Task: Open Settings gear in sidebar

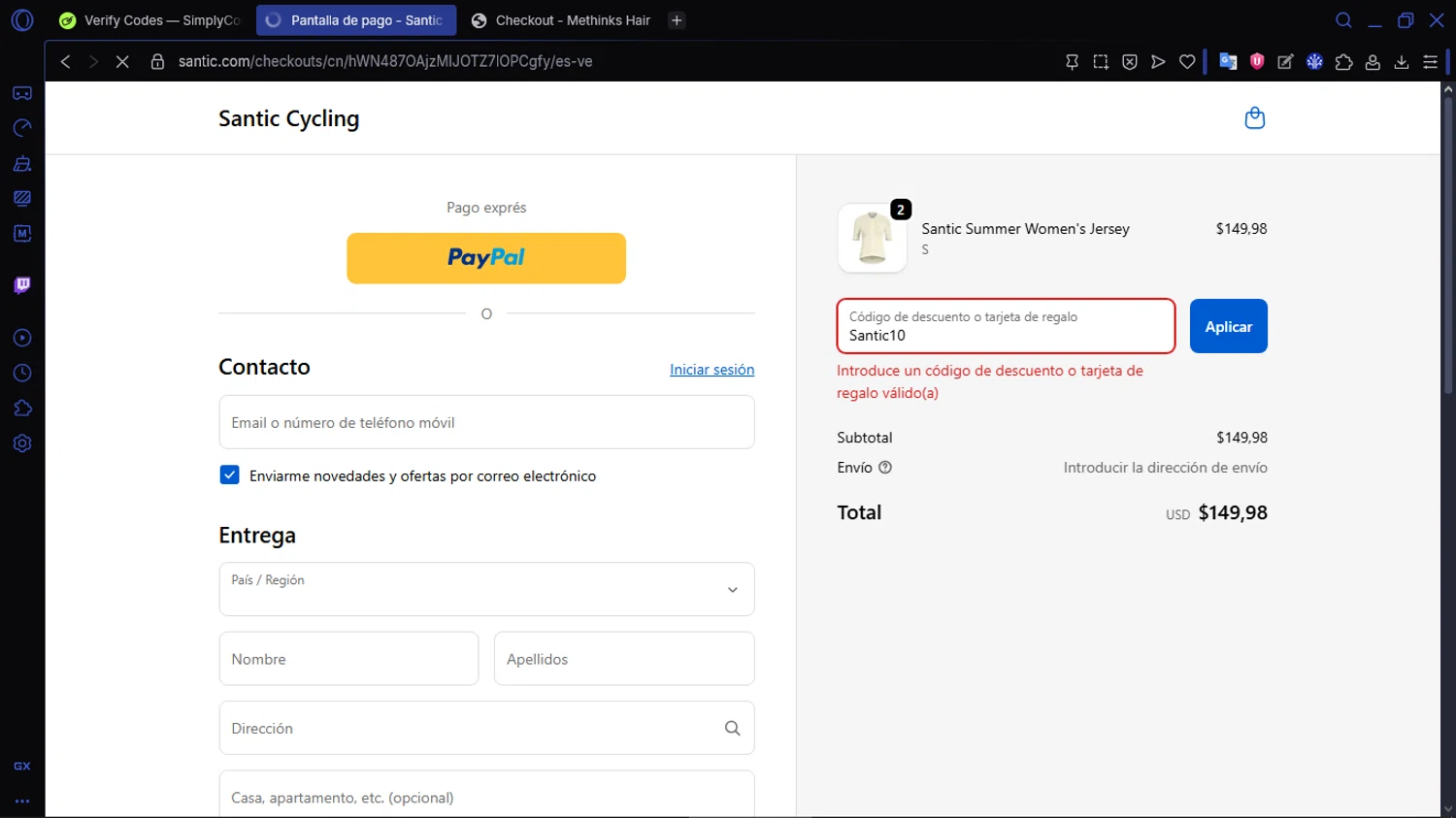Action: 22,443
